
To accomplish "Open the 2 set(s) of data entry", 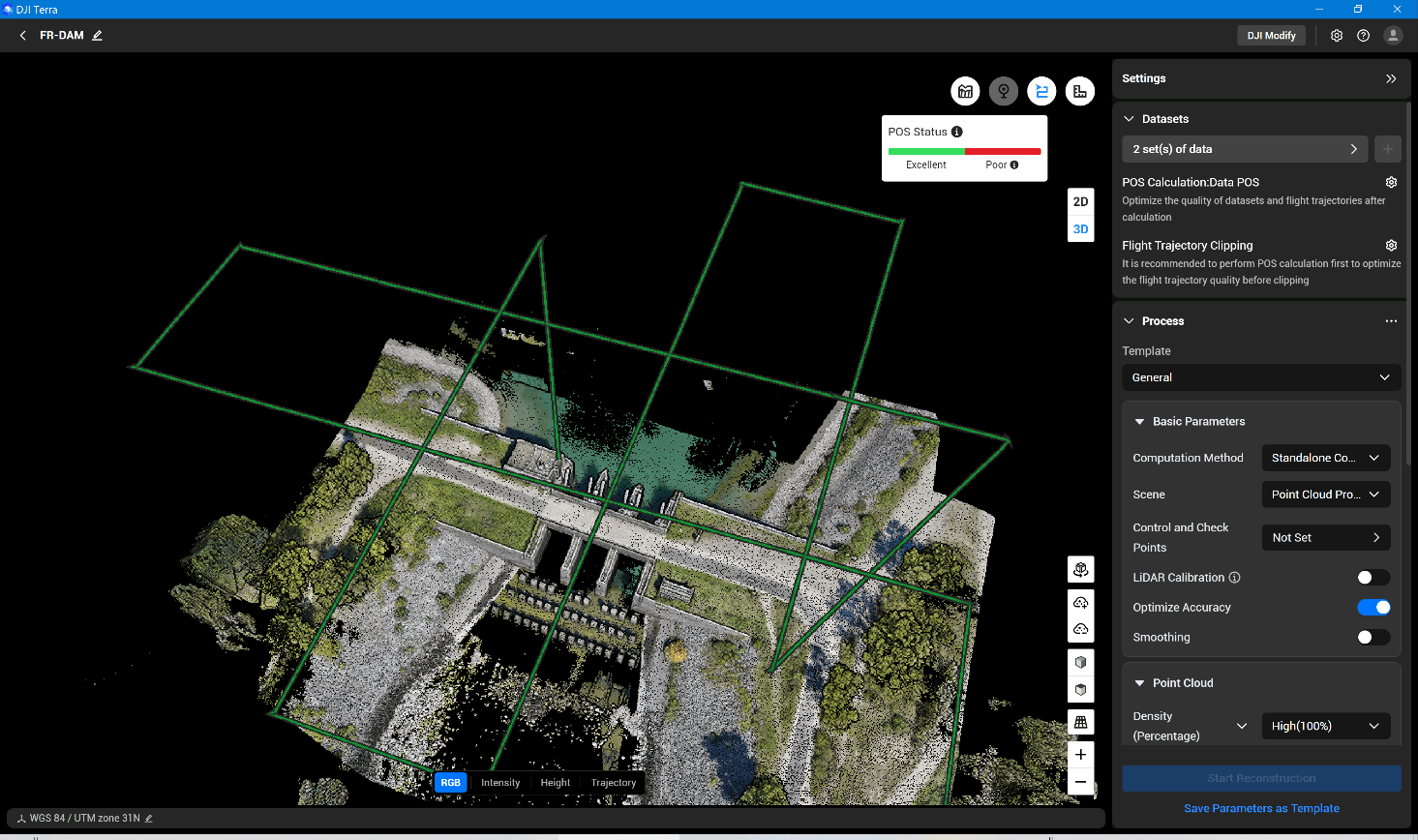I will (x=1244, y=149).
